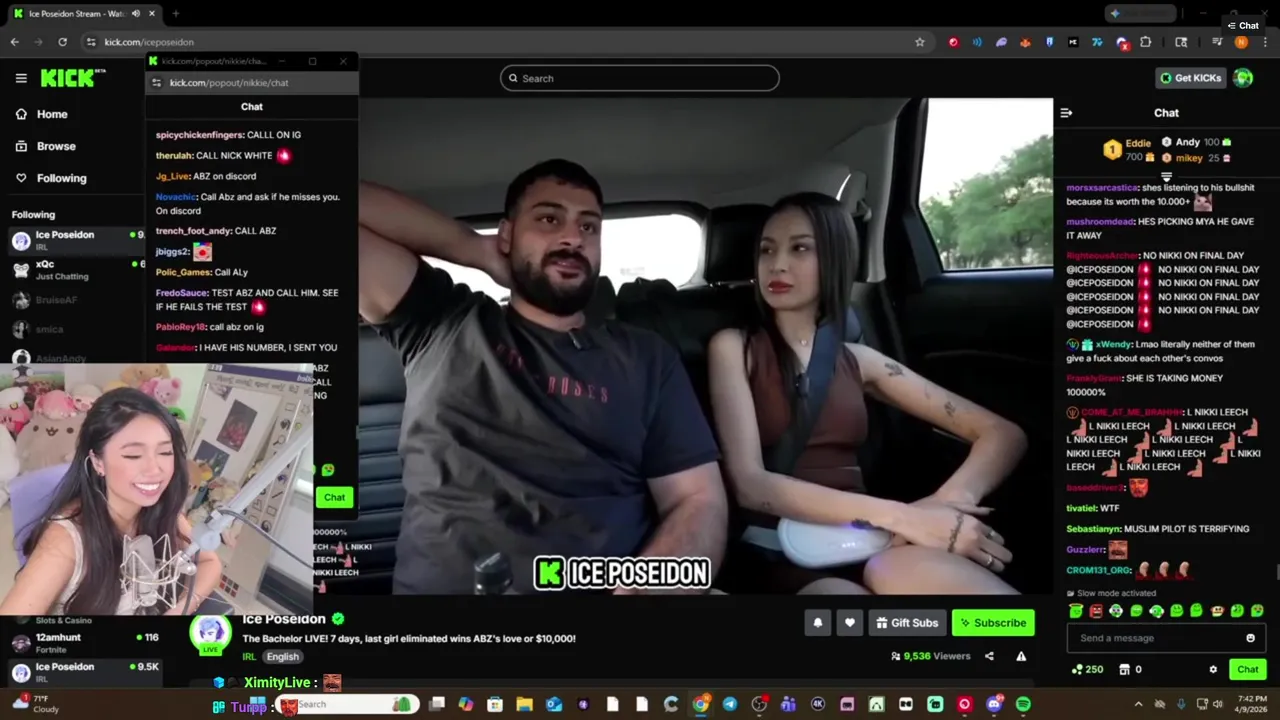This screenshot has height=720, width=1280.
Task: Send message with green Chat button
Action: (1248, 670)
